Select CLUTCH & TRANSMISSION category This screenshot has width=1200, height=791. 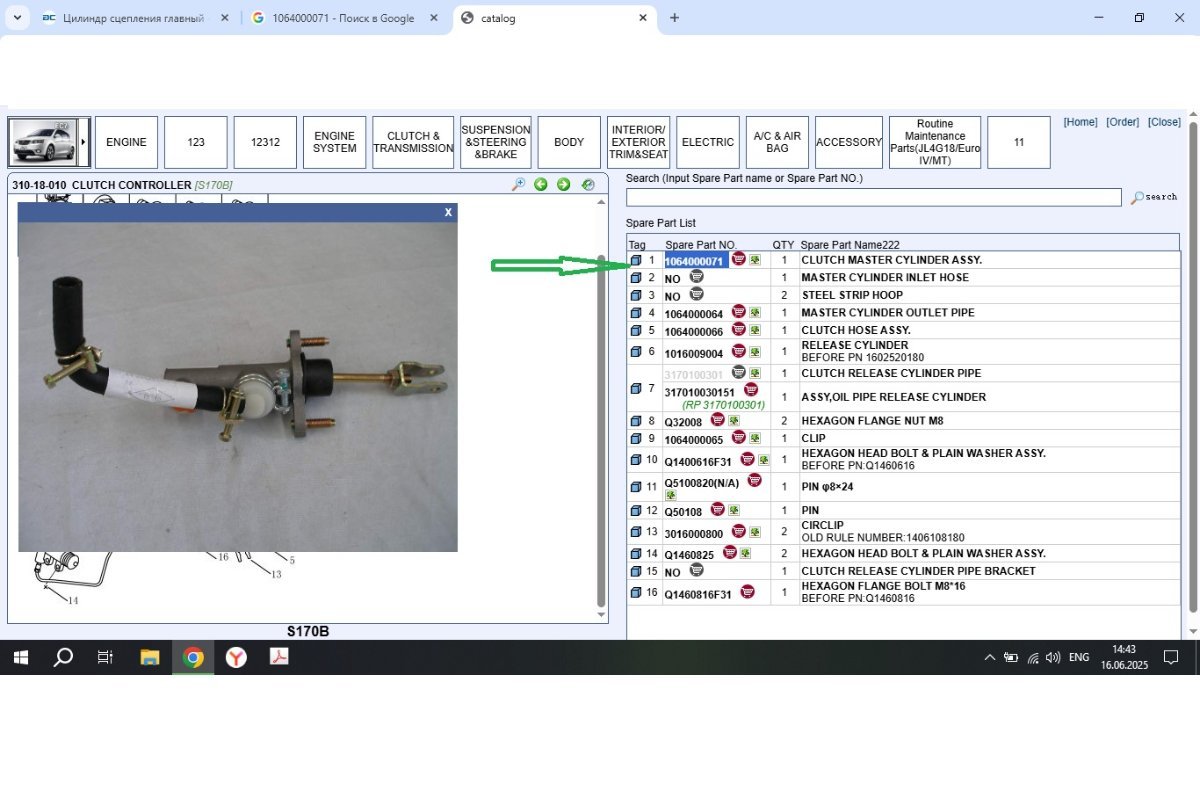click(413, 142)
